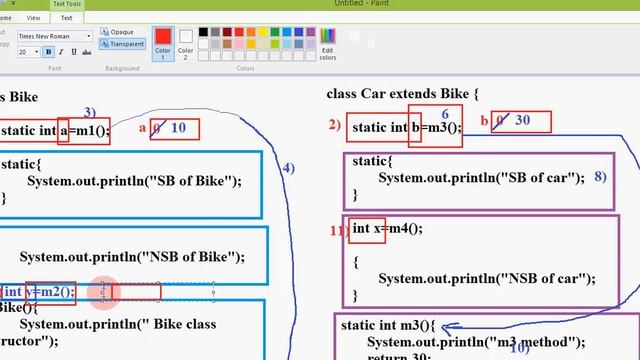Switch to the Text ribbon tab

click(x=67, y=18)
